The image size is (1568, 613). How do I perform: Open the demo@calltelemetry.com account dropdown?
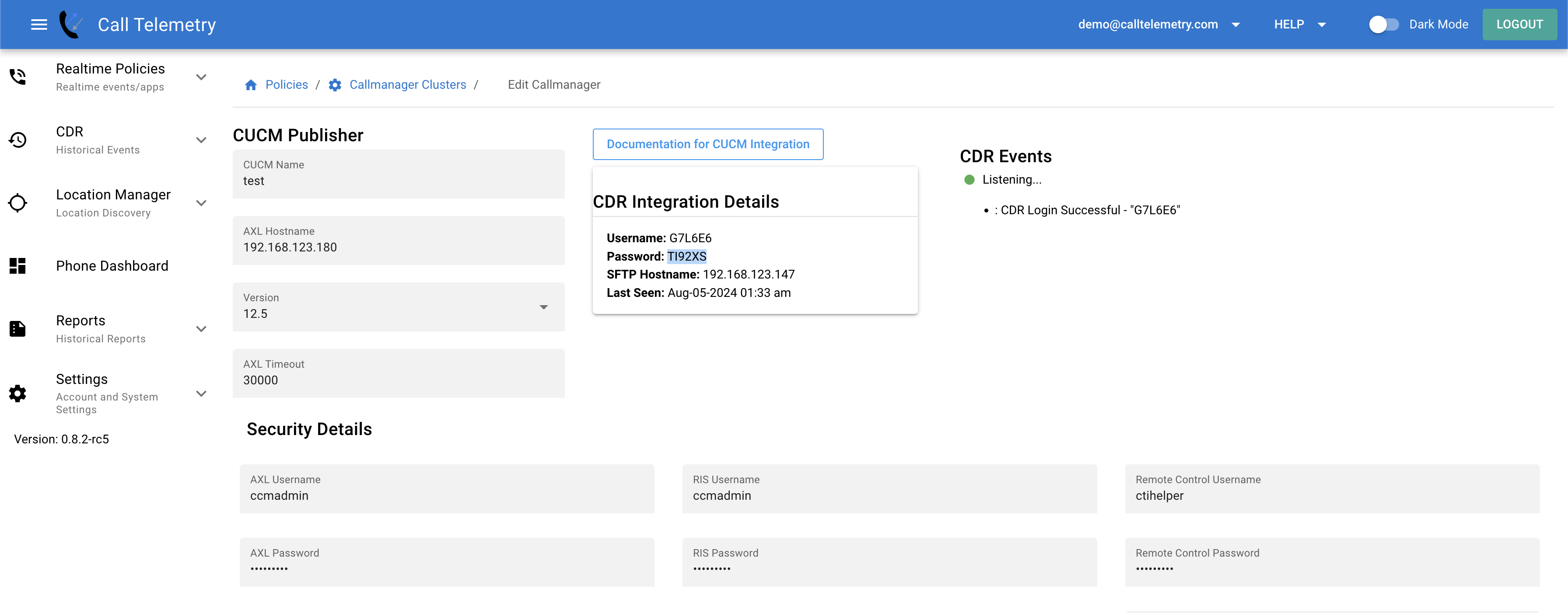[1159, 24]
